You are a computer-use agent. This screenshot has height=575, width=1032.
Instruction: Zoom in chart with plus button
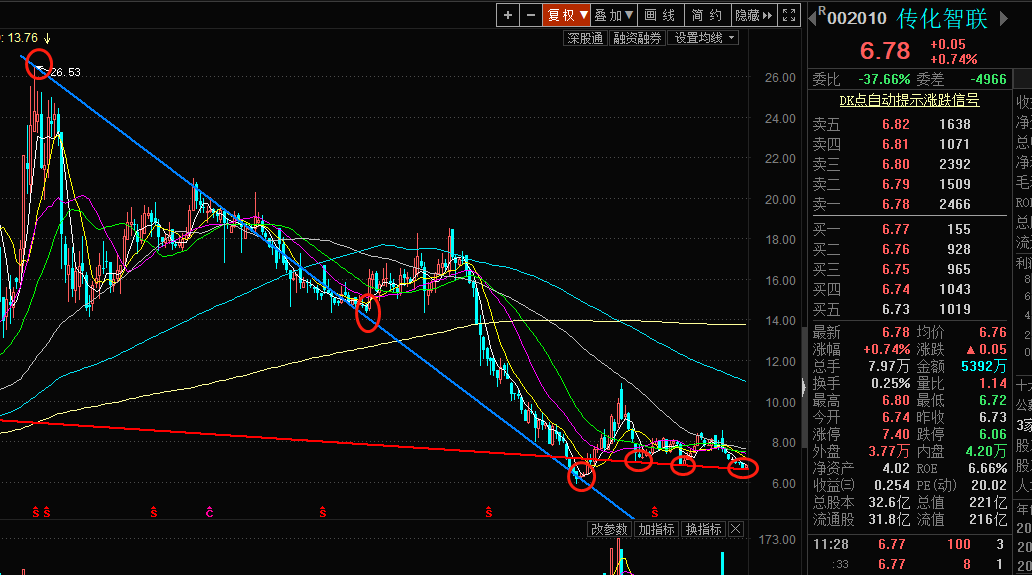pyautogui.click(x=508, y=15)
